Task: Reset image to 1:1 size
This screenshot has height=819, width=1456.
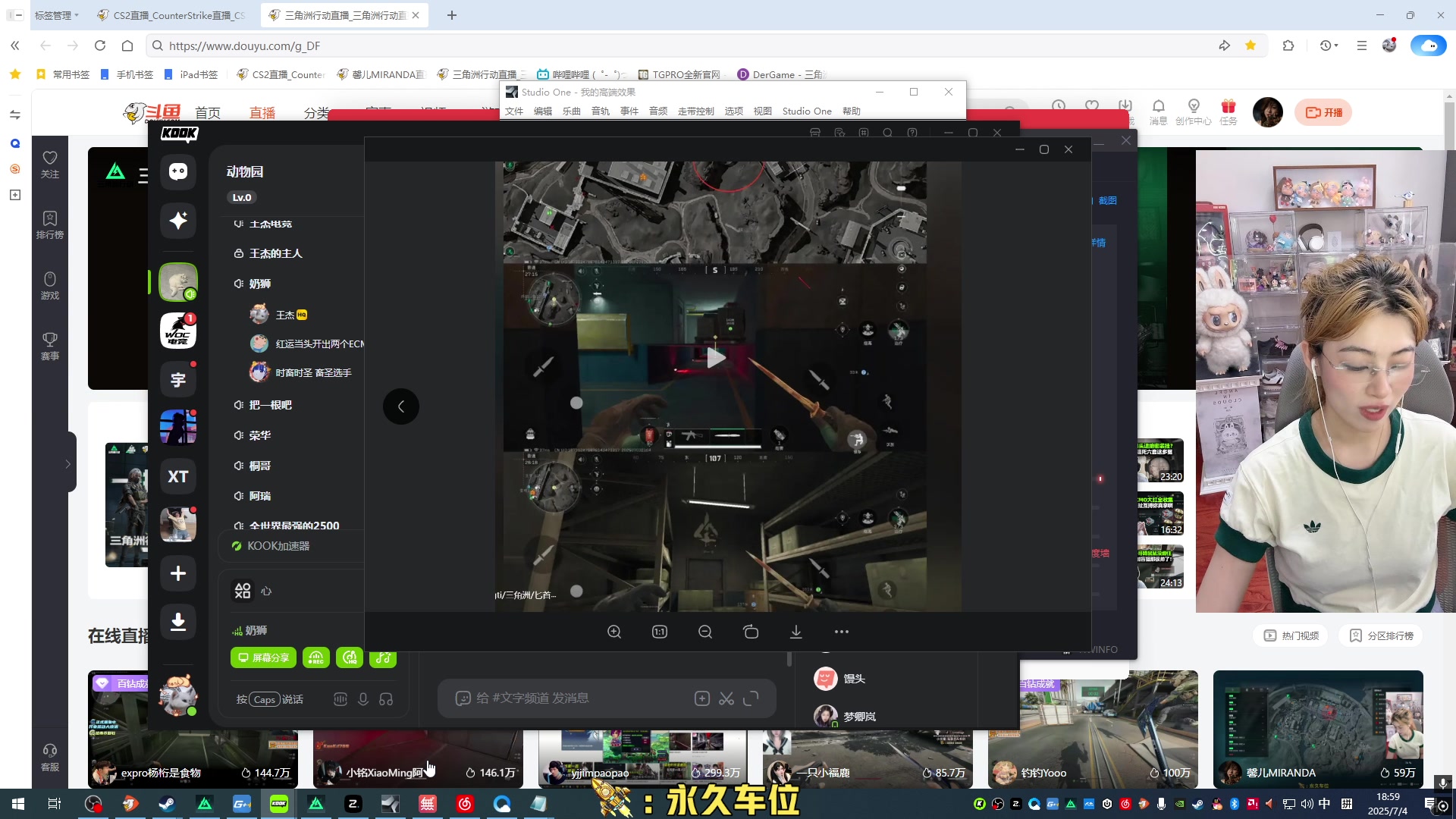Action: 660,632
